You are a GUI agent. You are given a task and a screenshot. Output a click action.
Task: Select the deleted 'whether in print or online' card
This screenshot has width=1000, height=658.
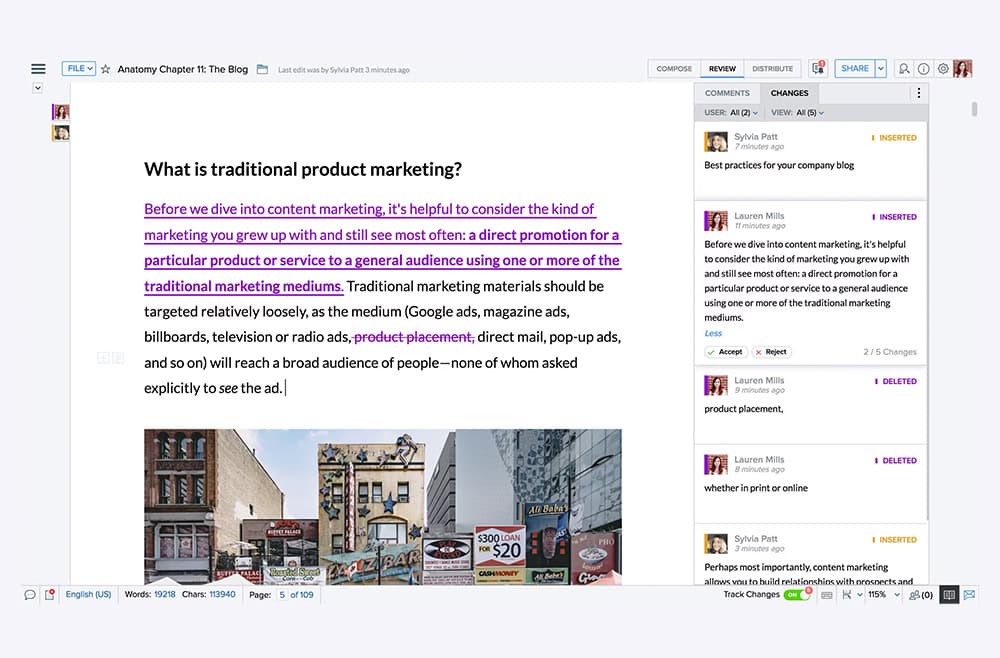point(810,484)
